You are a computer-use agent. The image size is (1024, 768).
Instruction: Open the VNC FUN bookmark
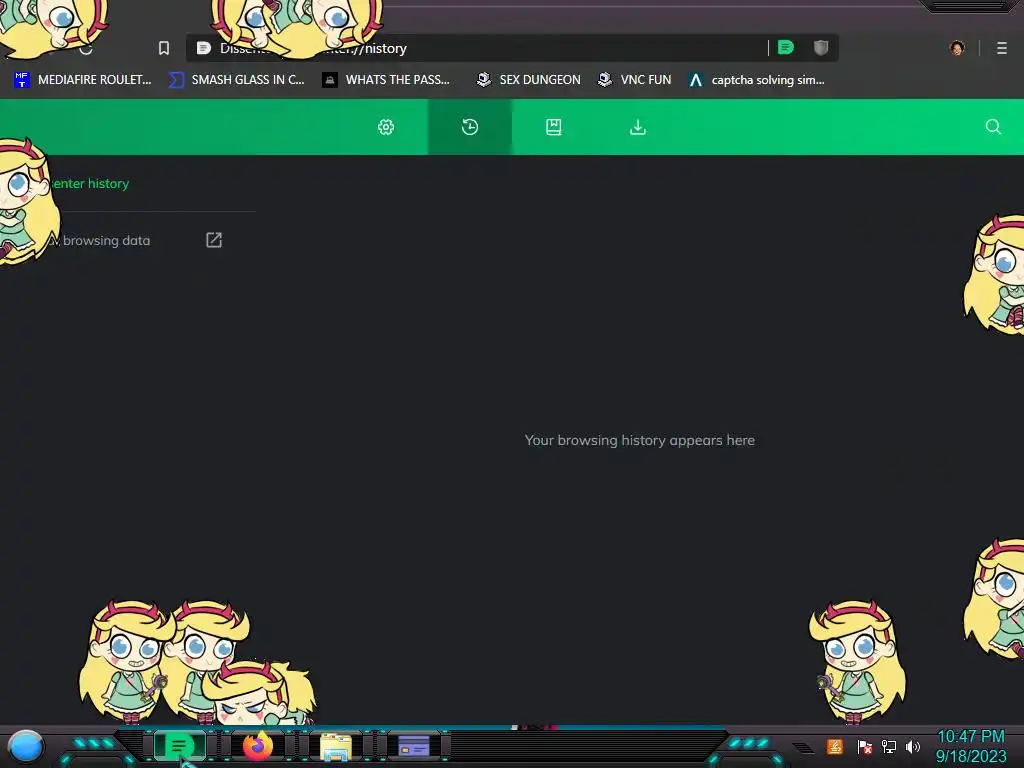pos(634,80)
